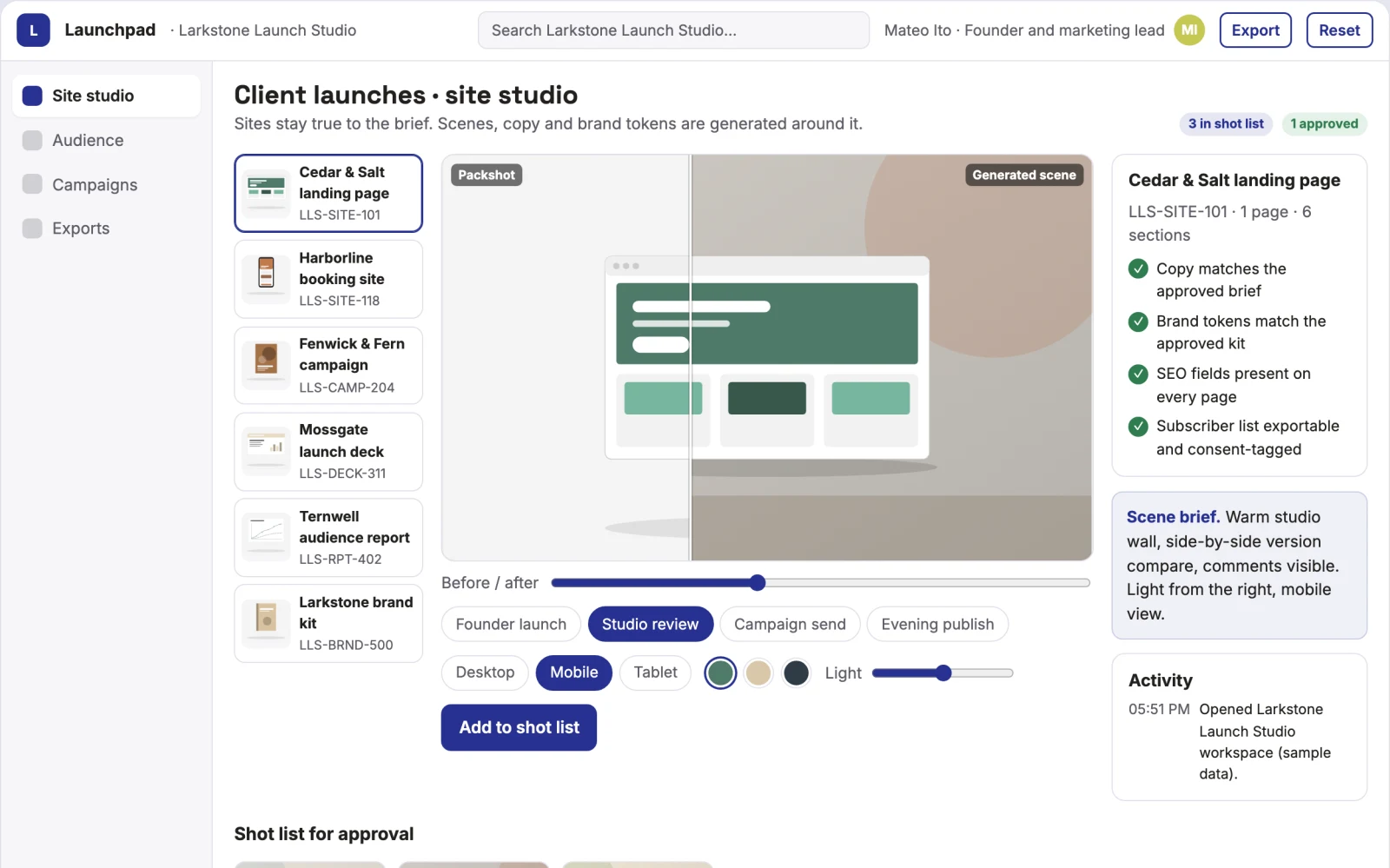This screenshot has height=868, width=1390.
Task: Go to the Exports section
Action: (107, 229)
